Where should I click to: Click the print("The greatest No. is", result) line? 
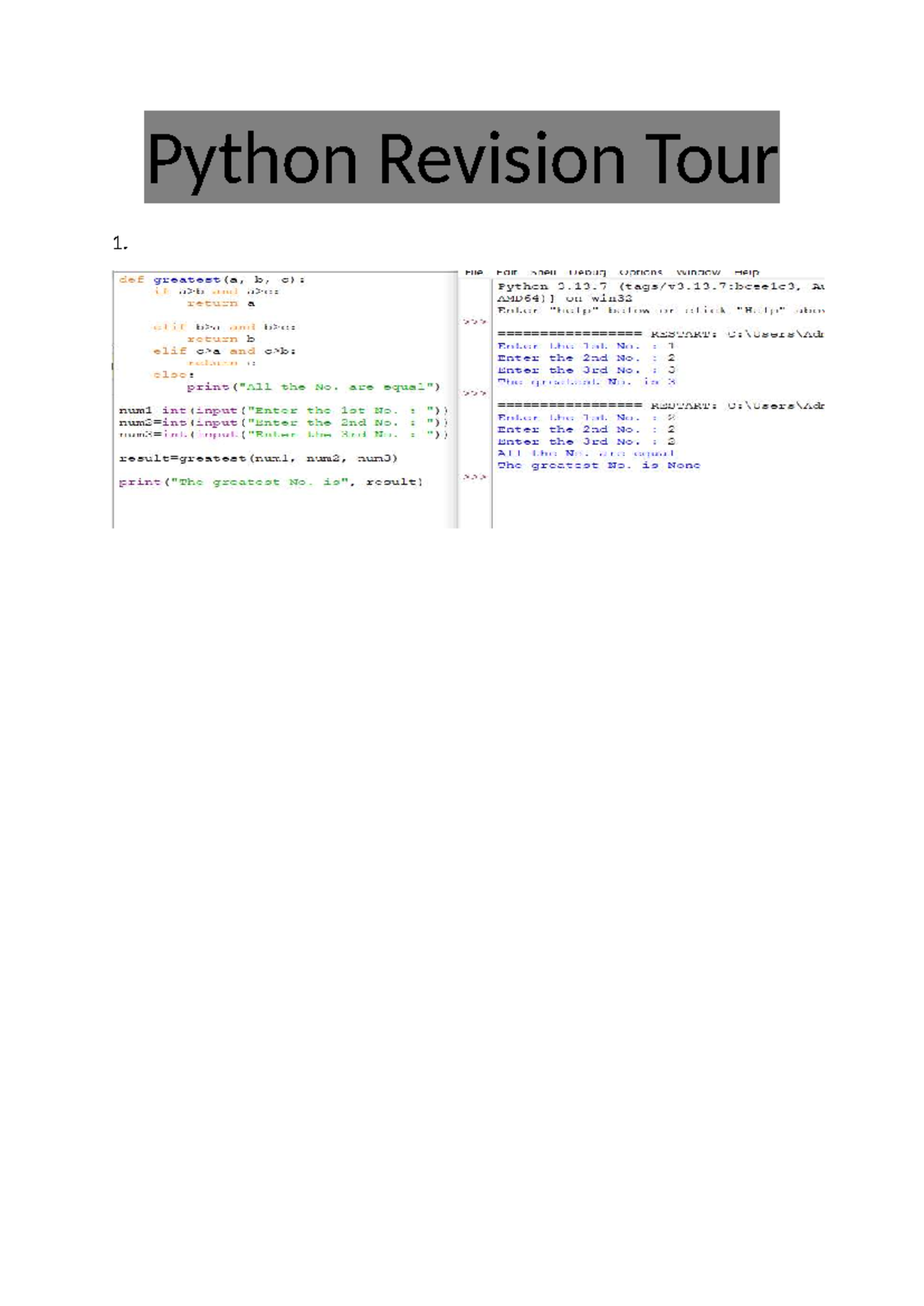271,482
